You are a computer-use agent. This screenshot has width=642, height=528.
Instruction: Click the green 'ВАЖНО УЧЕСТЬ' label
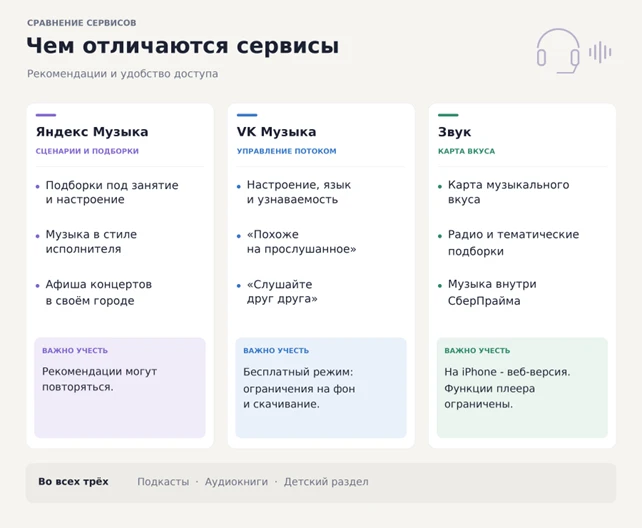[477, 351]
